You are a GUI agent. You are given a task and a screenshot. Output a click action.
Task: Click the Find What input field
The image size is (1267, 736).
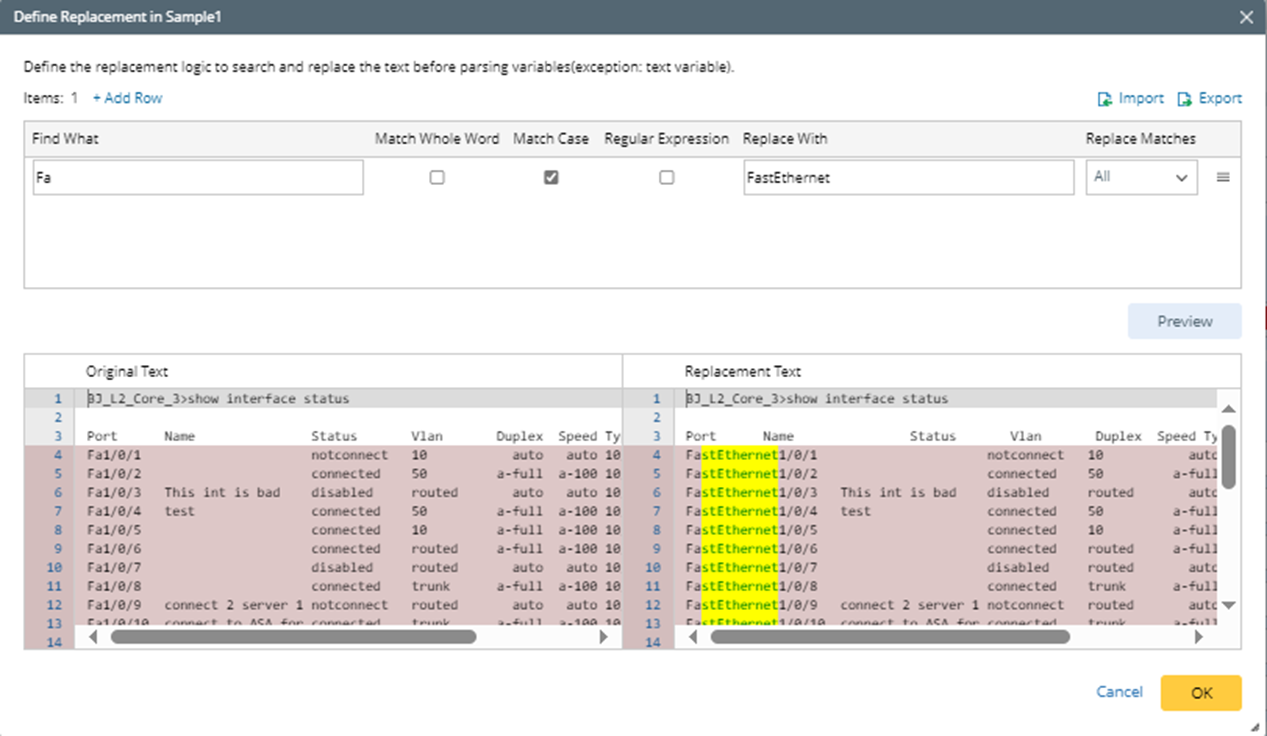tap(198, 178)
